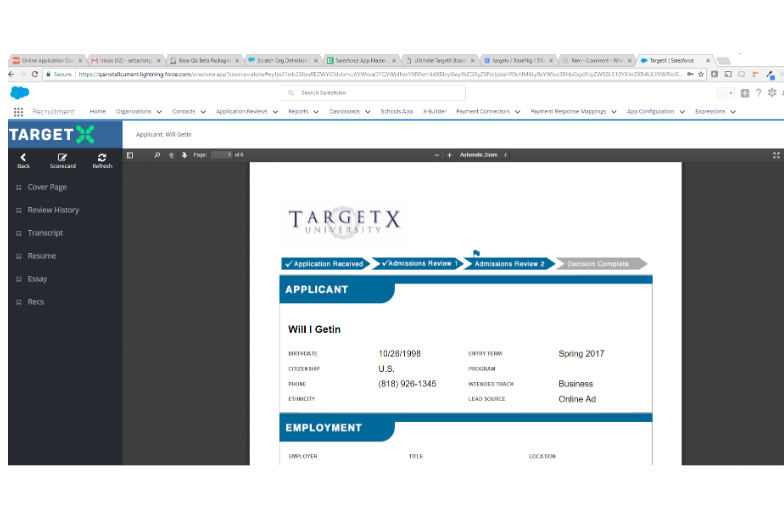Click the TargetX logo in sidebar

(x=52, y=134)
